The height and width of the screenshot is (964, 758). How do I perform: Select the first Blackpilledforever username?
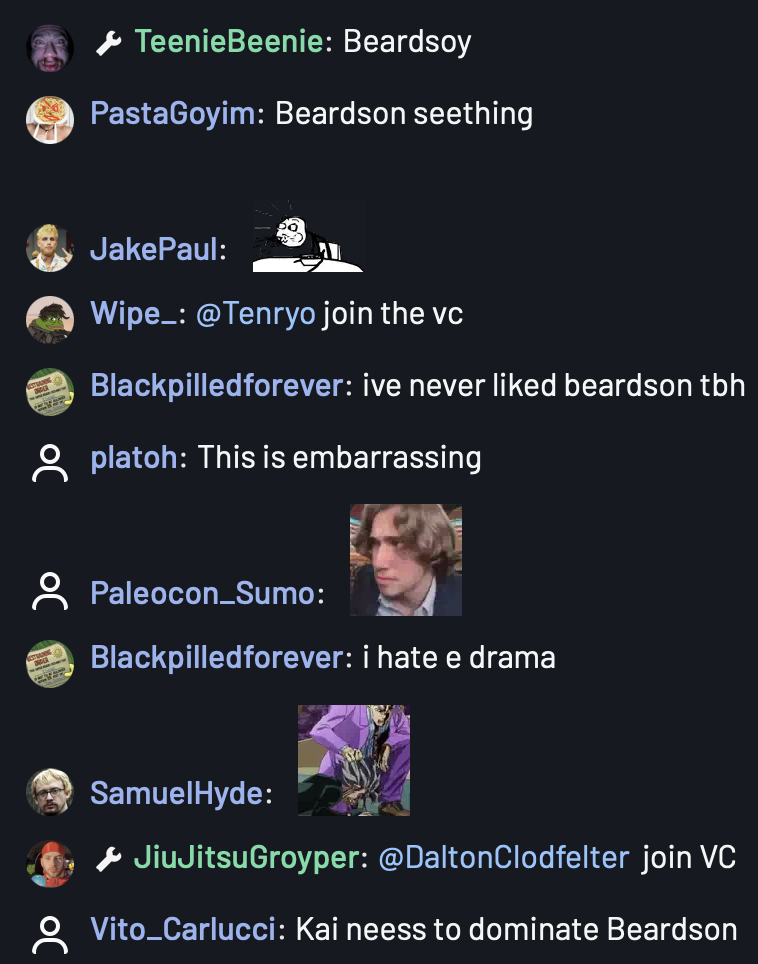(x=217, y=386)
